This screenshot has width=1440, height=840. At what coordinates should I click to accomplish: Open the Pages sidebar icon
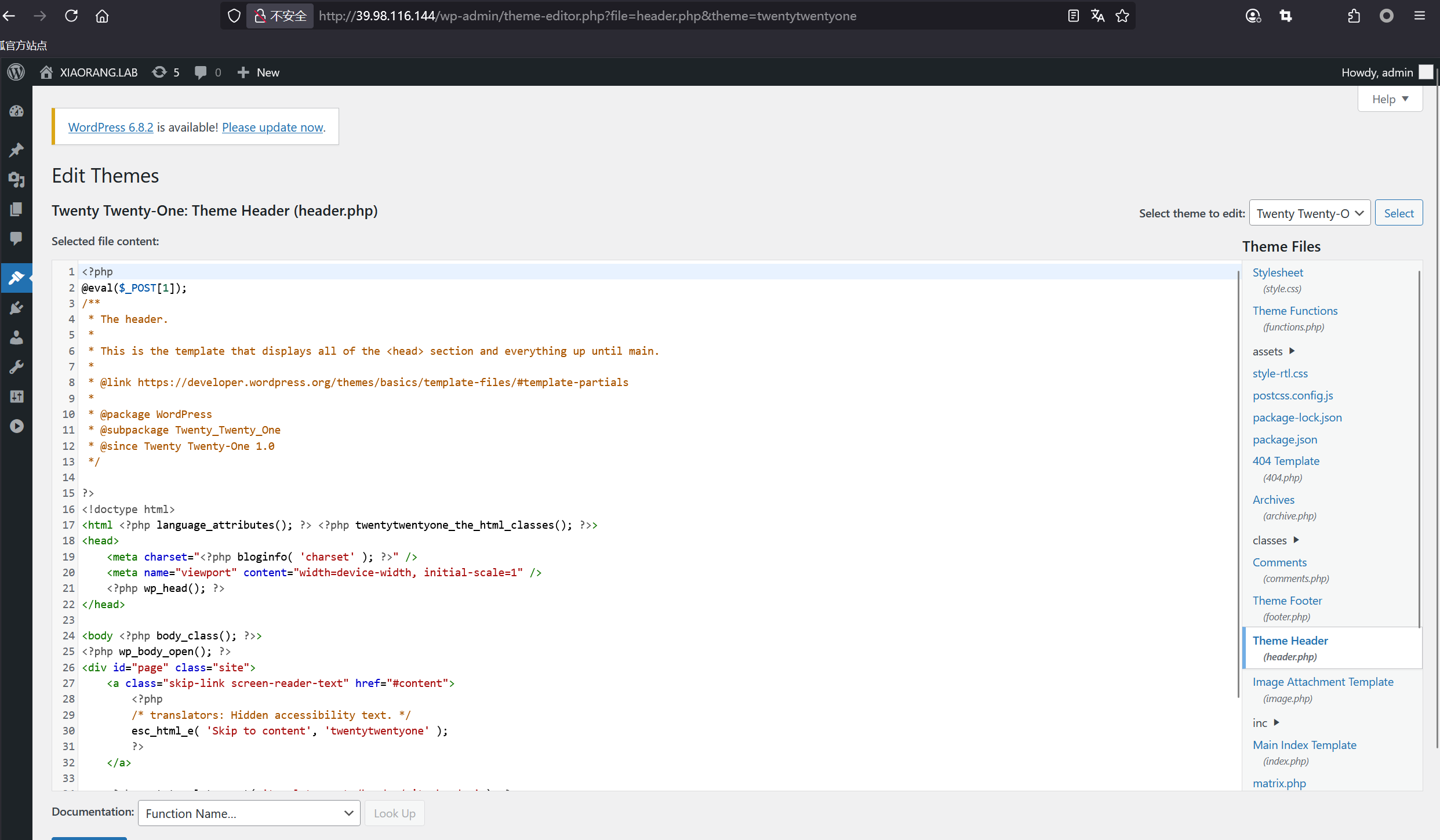pyautogui.click(x=16, y=209)
